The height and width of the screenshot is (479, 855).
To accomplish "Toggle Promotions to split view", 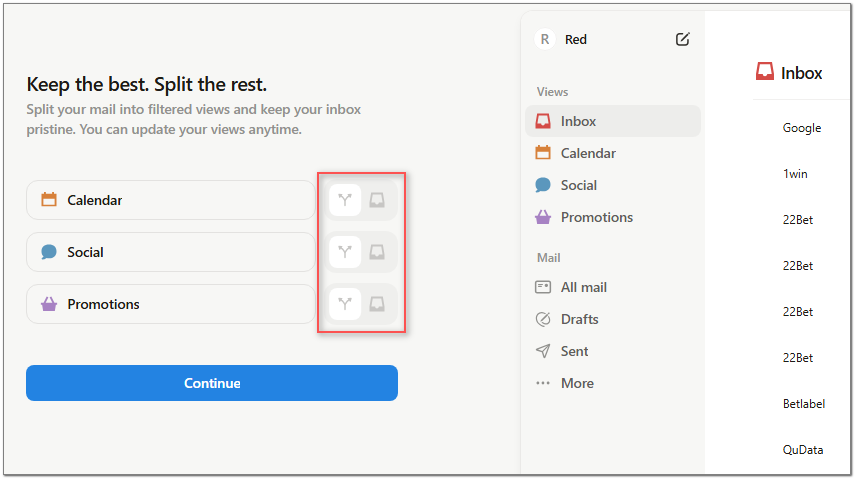I will 345,304.
